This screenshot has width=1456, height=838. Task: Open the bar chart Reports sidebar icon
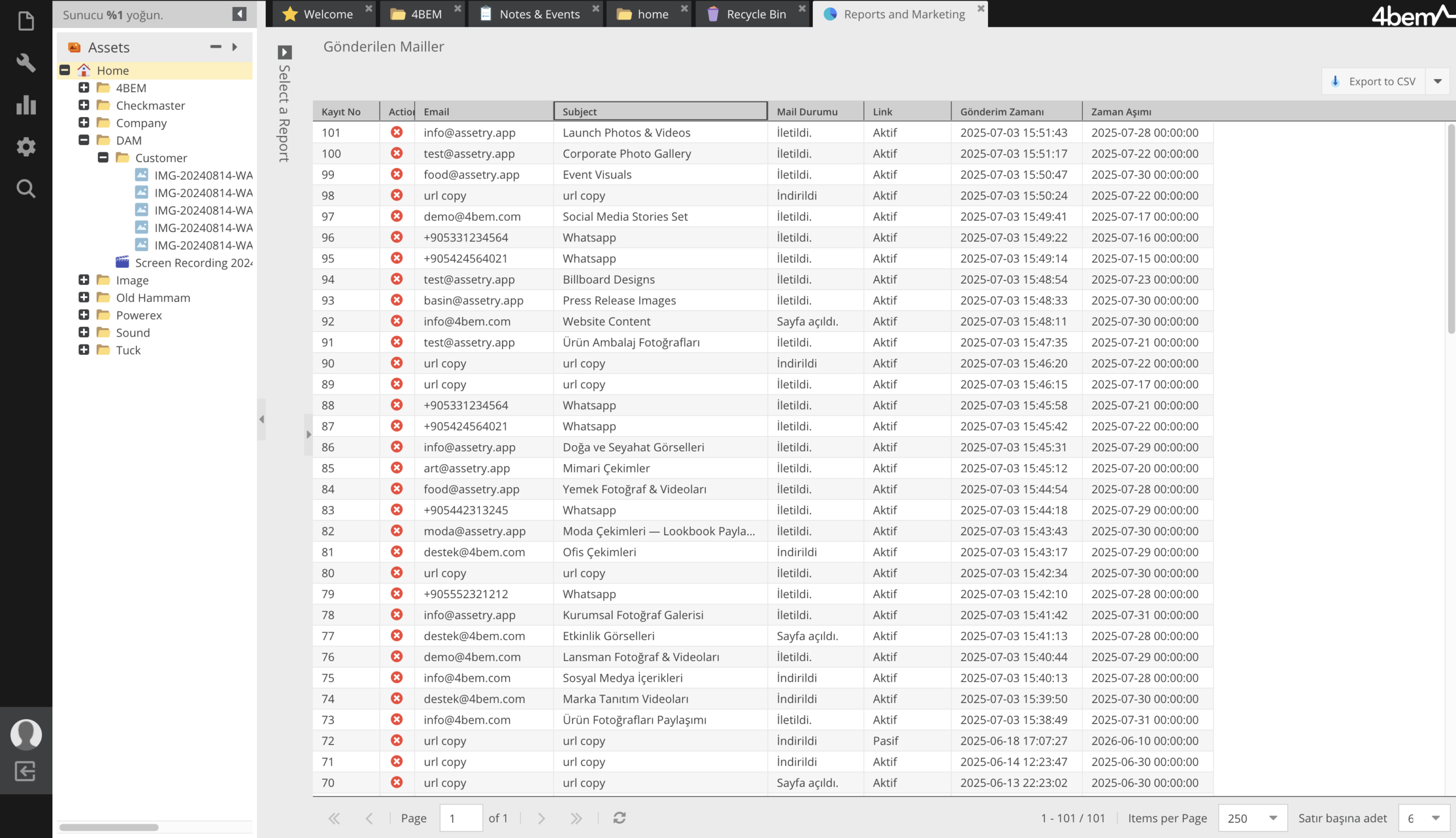coord(26,105)
